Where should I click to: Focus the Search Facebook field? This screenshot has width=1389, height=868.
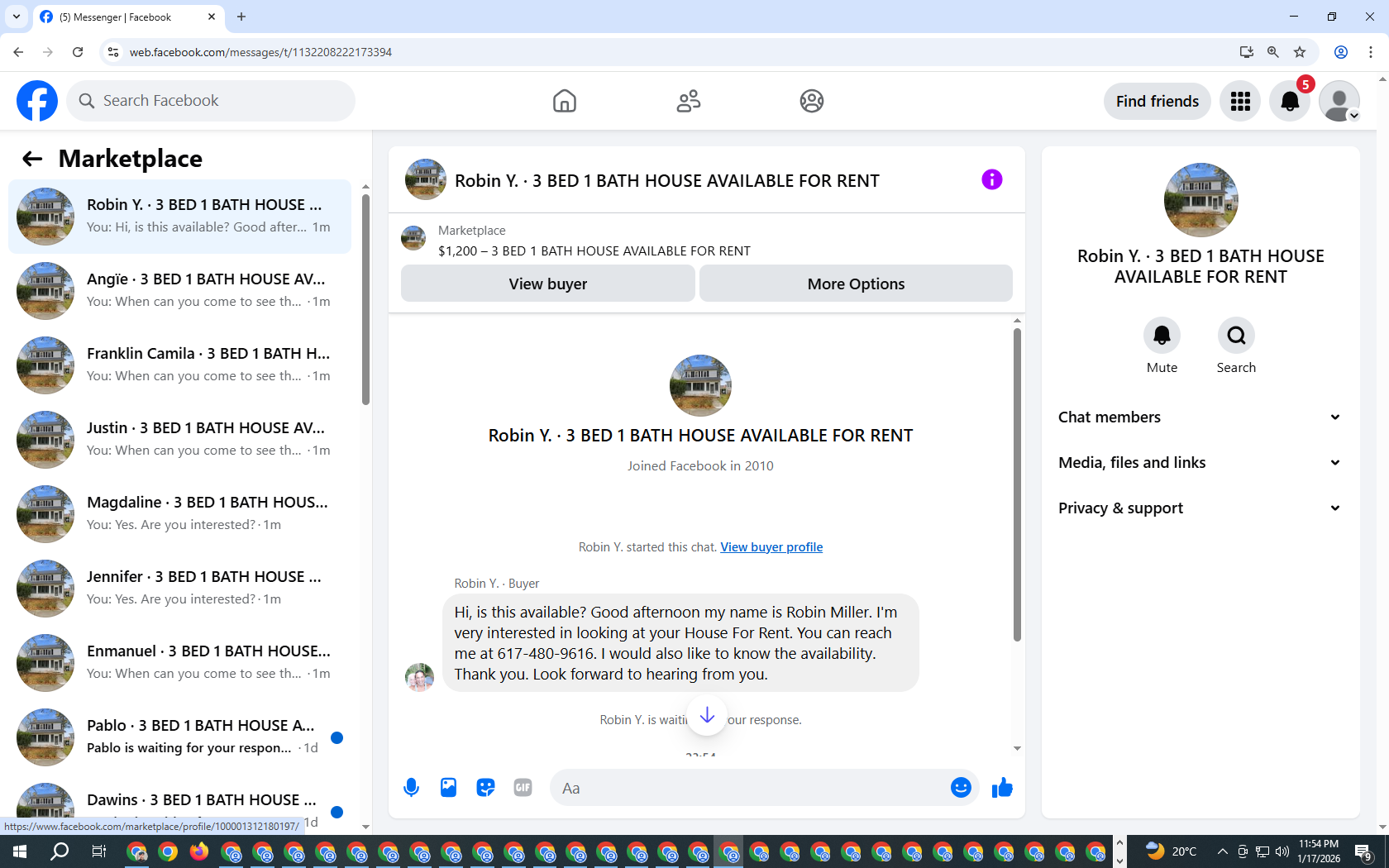(x=211, y=101)
